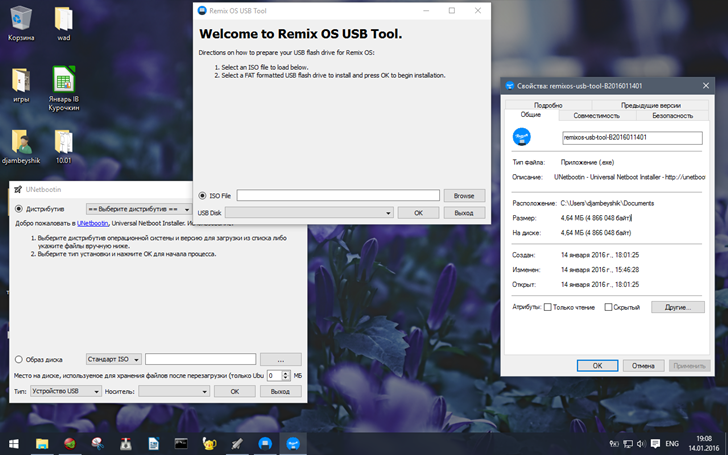Click the ... browse button in UNetbootin
This screenshot has width=728, height=455.
click(x=280, y=359)
